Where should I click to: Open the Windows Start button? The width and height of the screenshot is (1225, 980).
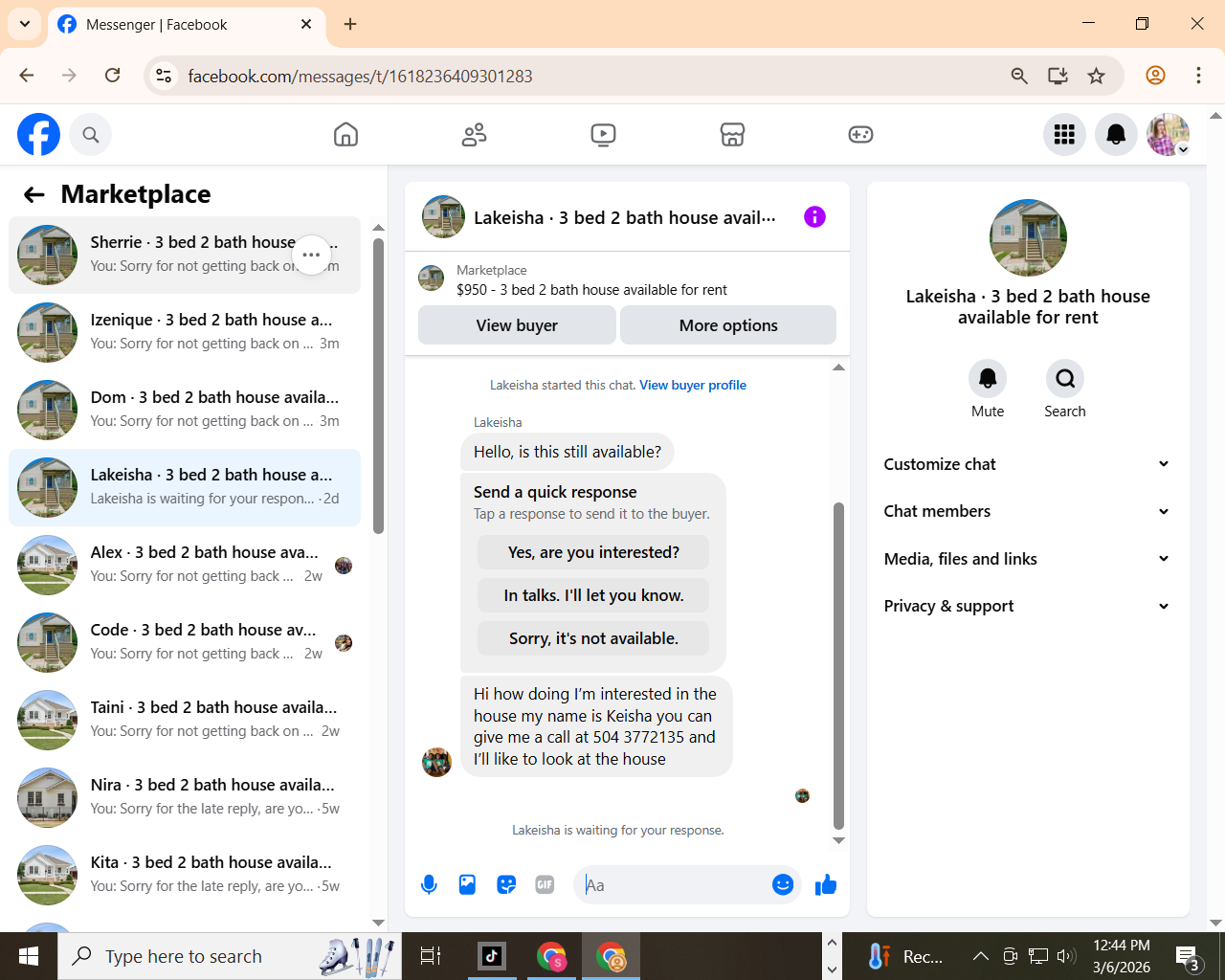[x=29, y=956]
